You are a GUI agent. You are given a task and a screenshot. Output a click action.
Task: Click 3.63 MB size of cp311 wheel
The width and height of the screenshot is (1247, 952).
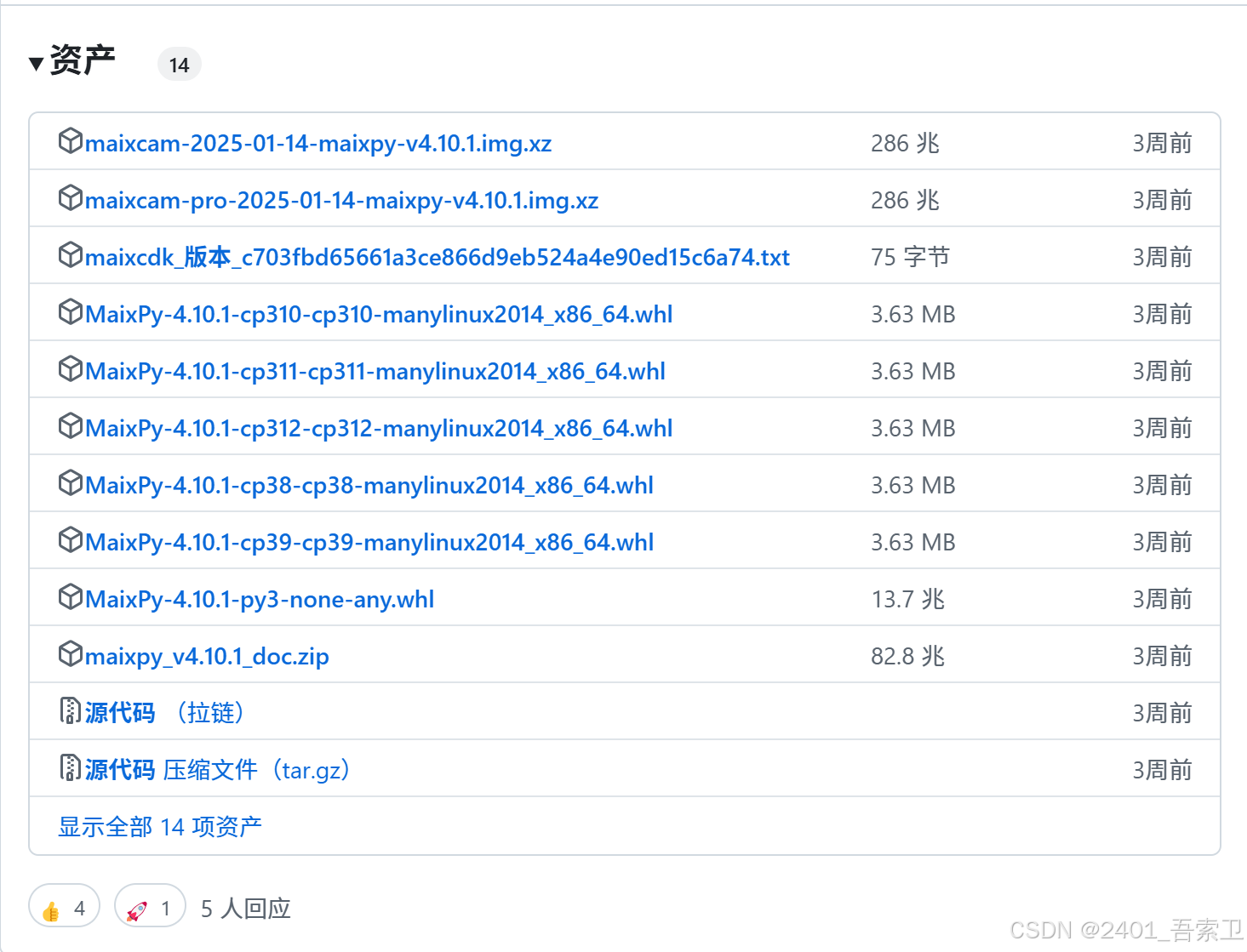point(913,371)
